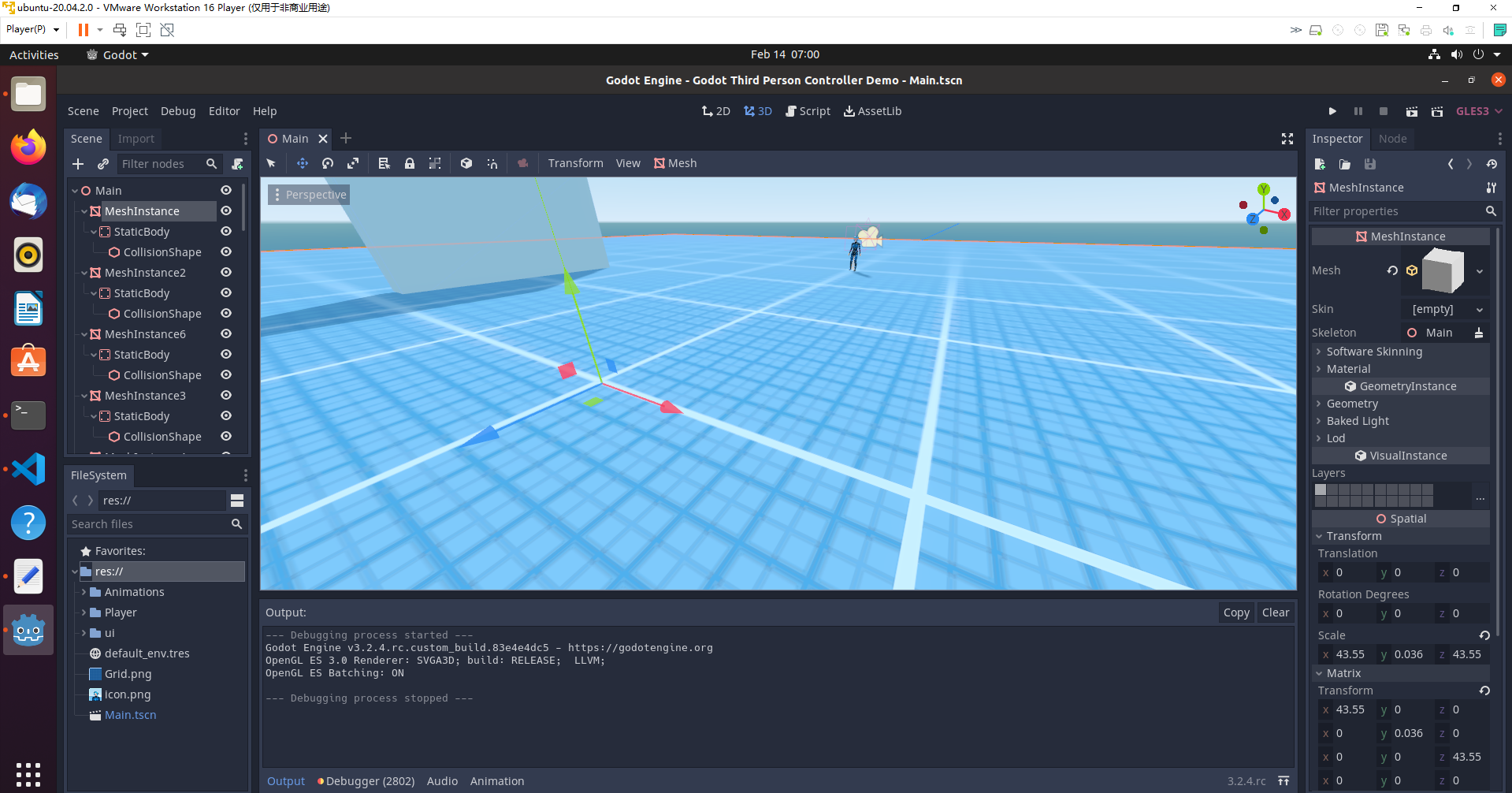Hide the StaticBody under MeshInstance6
The height and width of the screenshot is (793, 1512).
[x=225, y=354]
